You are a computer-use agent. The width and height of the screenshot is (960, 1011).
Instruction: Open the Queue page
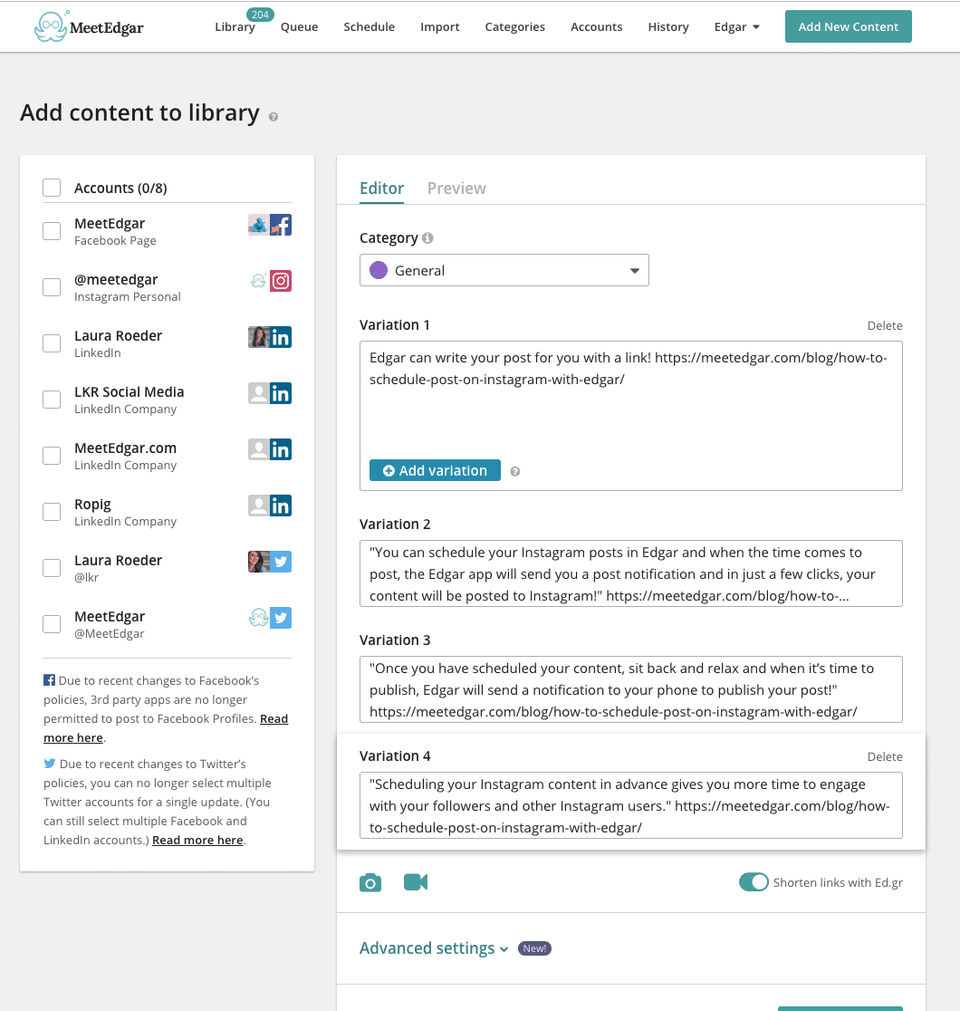click(299, 27)
